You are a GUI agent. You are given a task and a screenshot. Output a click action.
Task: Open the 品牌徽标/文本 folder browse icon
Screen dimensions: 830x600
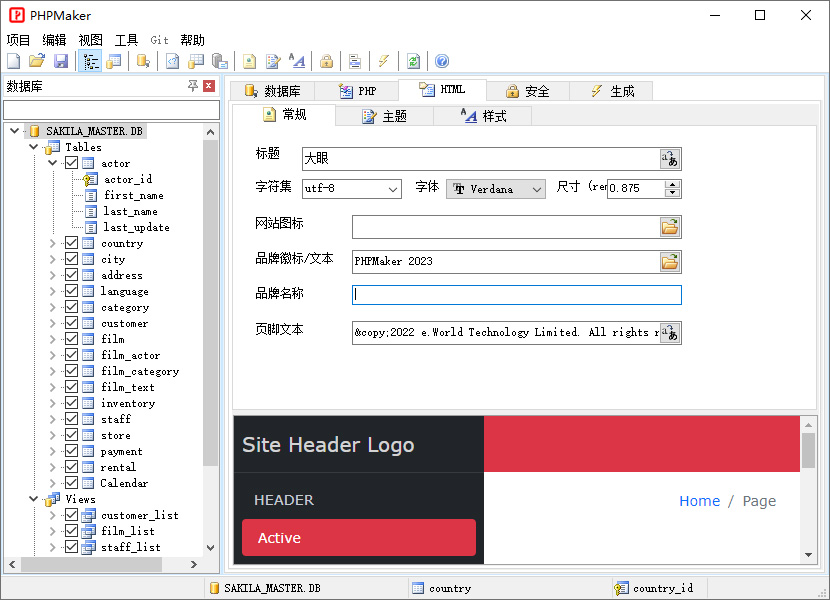click(669, 261)
